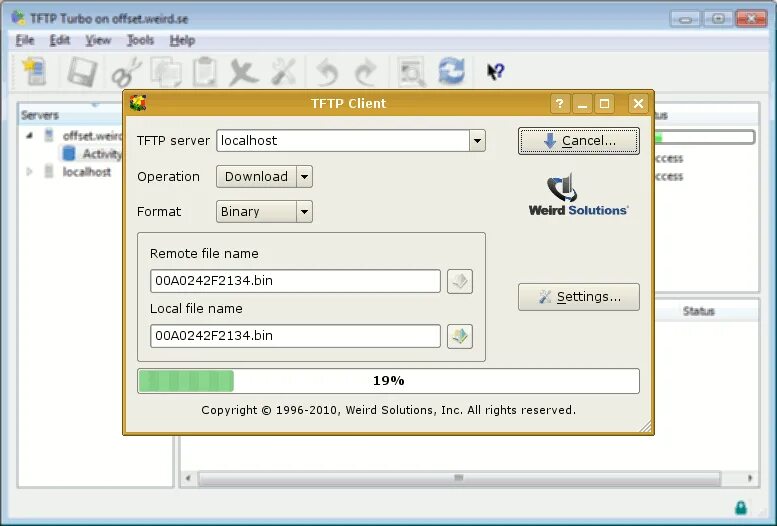
Task: Collapse the offset.weird server tree node
Action: click(x=29, y=135)
